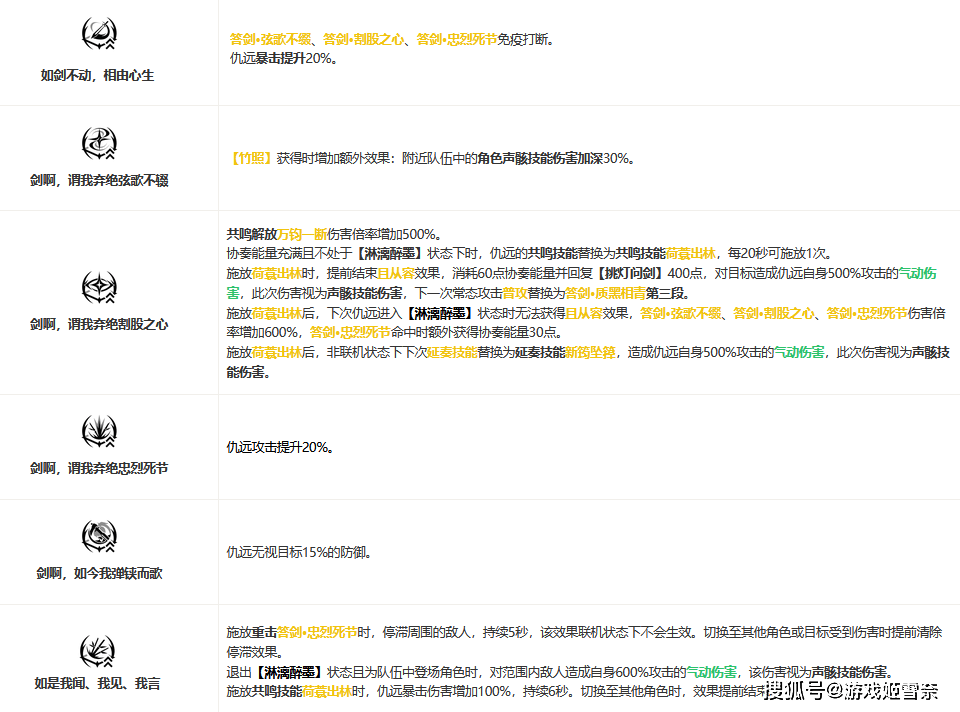Click the orange 万钧一断 skill term
The height and width of the screenshot is (712, 960).
coord(304,233)
